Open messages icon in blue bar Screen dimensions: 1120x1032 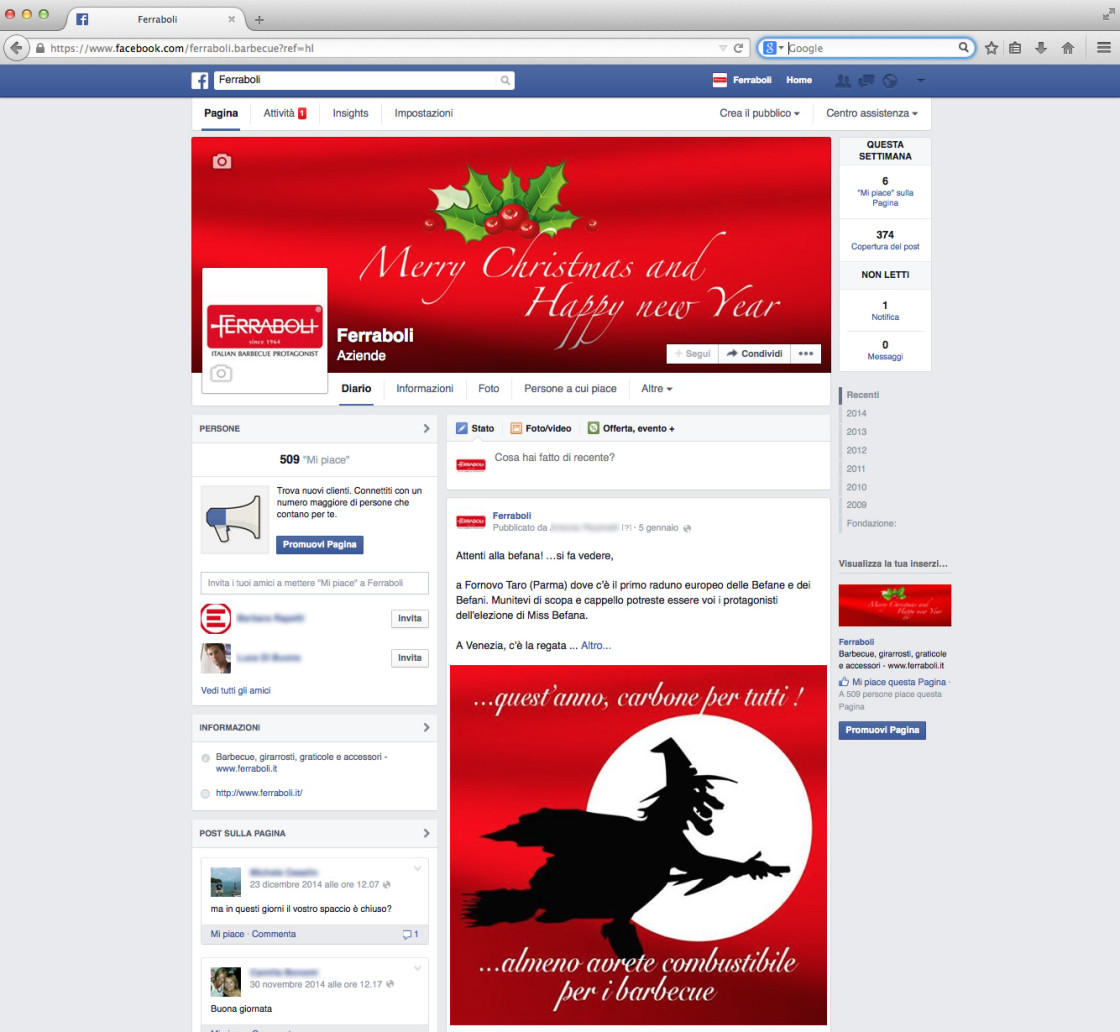(866, 81)
